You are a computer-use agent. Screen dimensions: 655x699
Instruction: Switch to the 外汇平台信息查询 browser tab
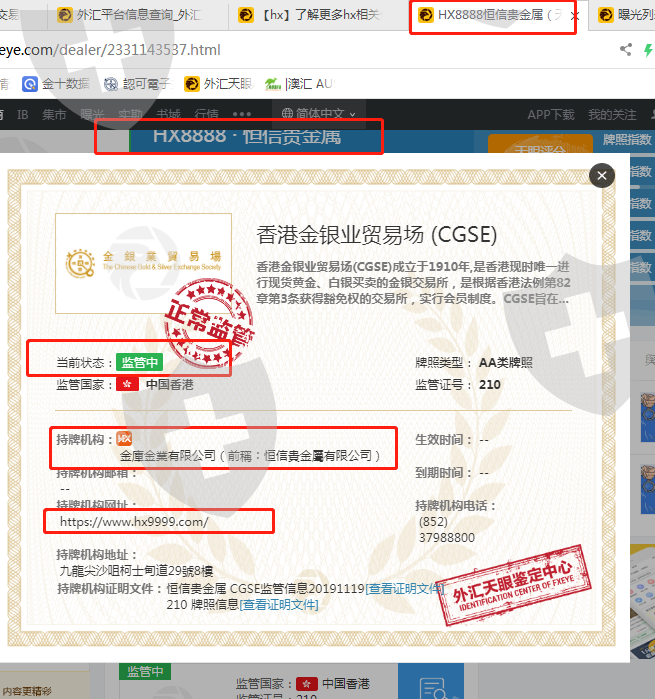[138, 15]
